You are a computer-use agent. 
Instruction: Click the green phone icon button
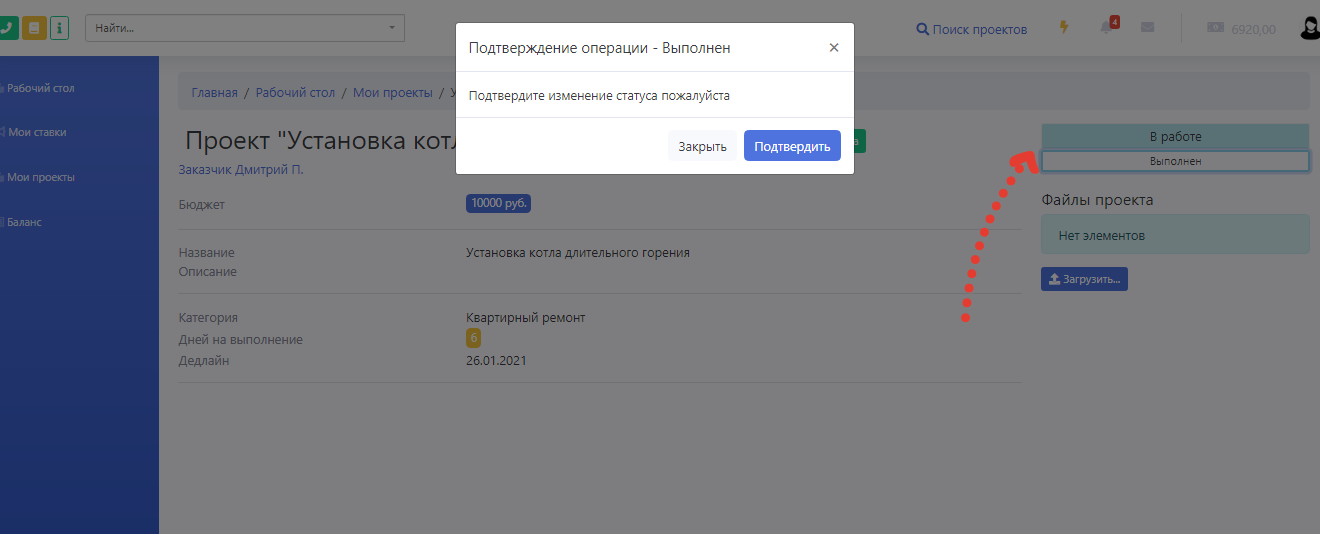coord(7,28)
